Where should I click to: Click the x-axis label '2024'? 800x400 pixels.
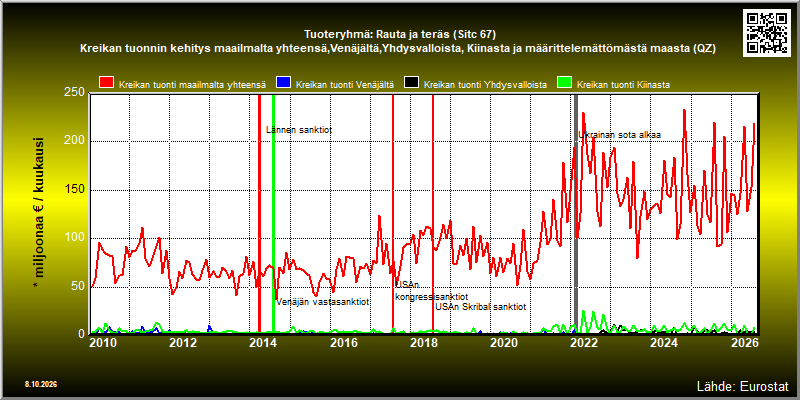(663, 342)
